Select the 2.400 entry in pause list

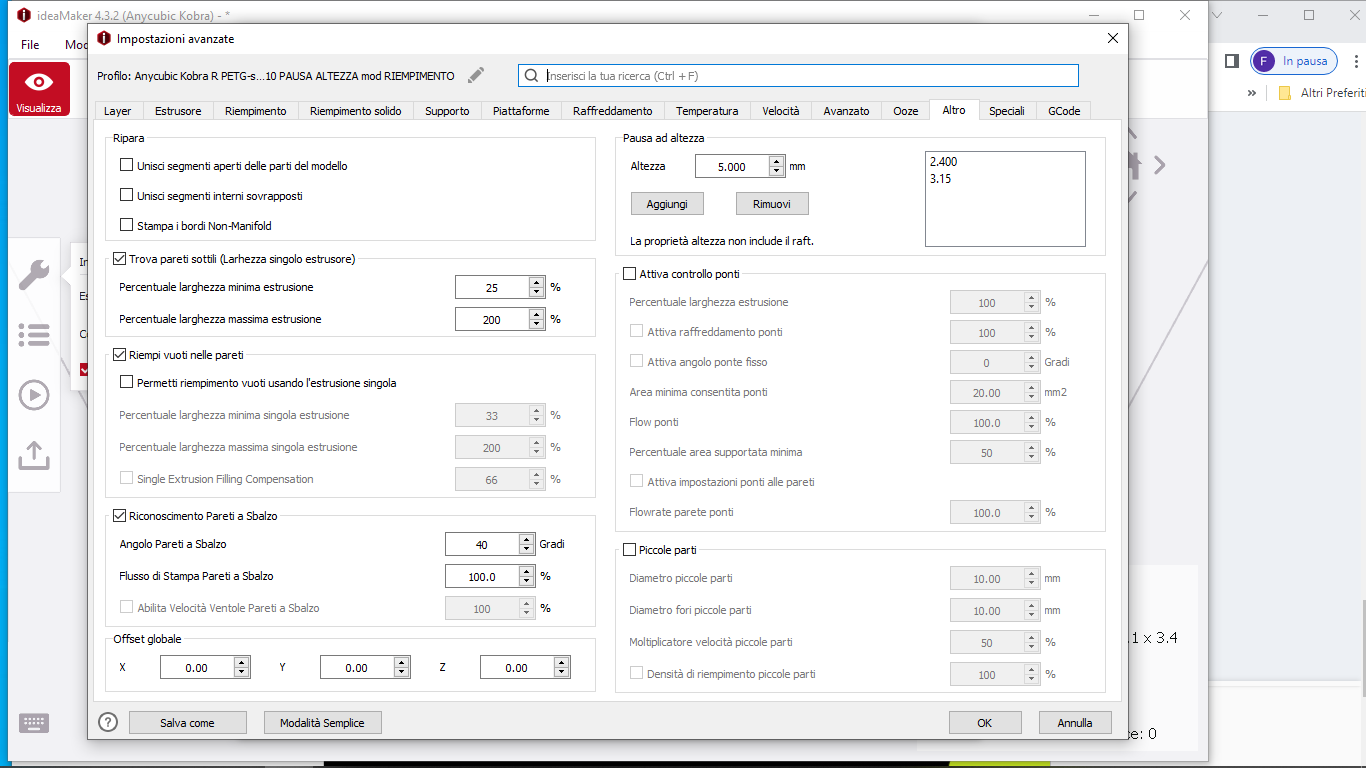click(944, 162)
